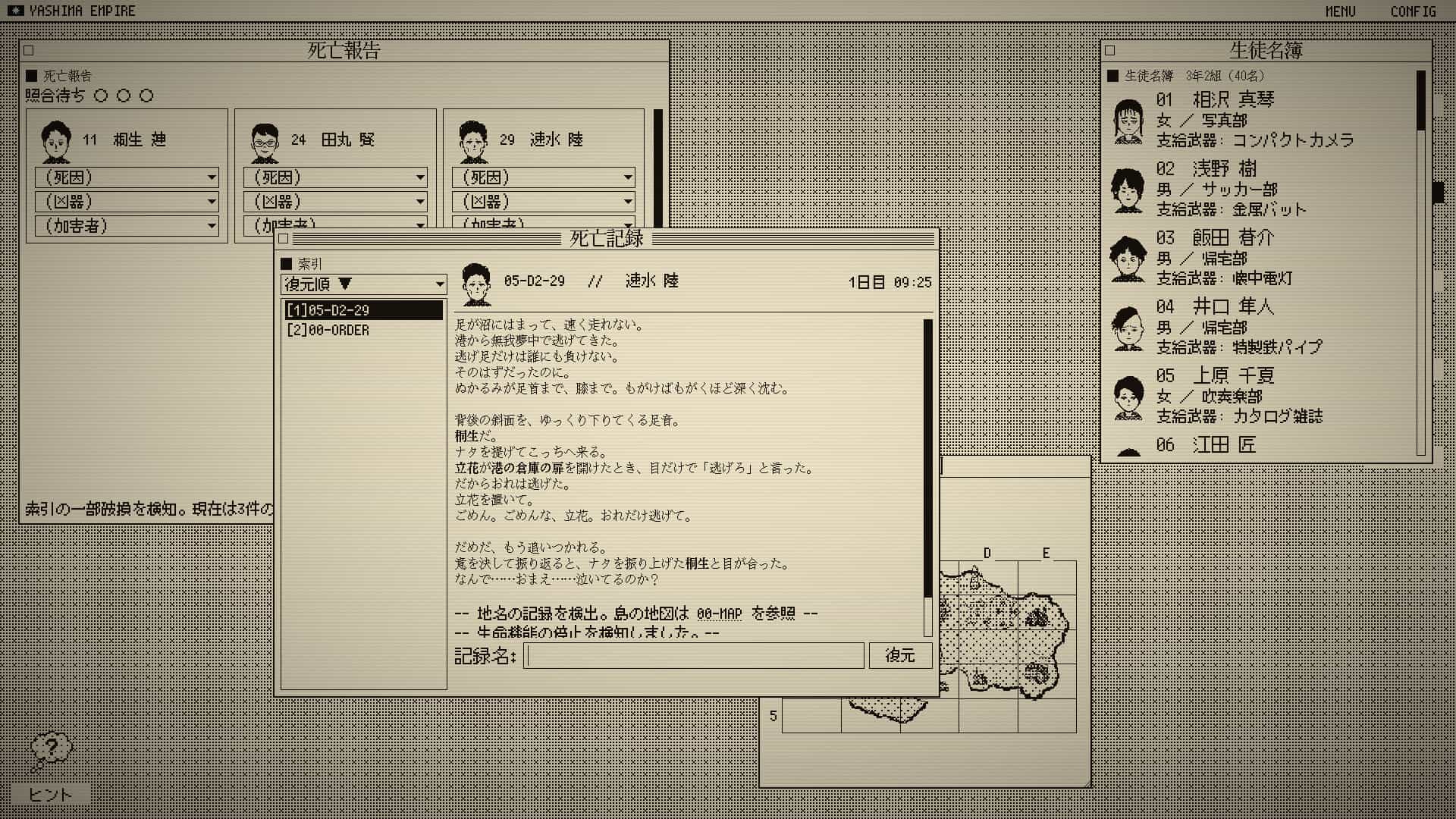Click the ヒント hint button
The image size is (1456, 819).
click(50, 795)
